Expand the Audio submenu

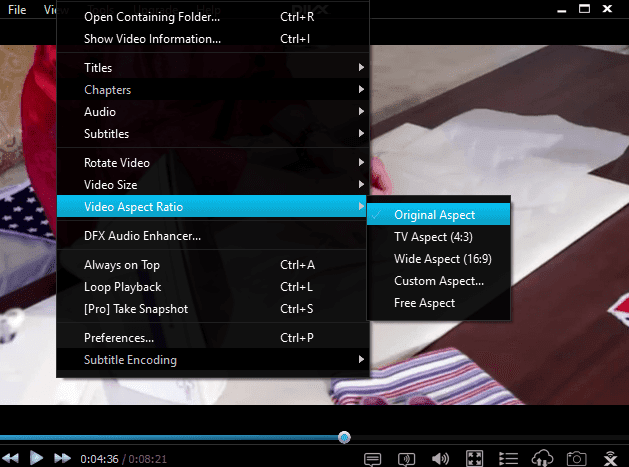[x=213, y=111]
